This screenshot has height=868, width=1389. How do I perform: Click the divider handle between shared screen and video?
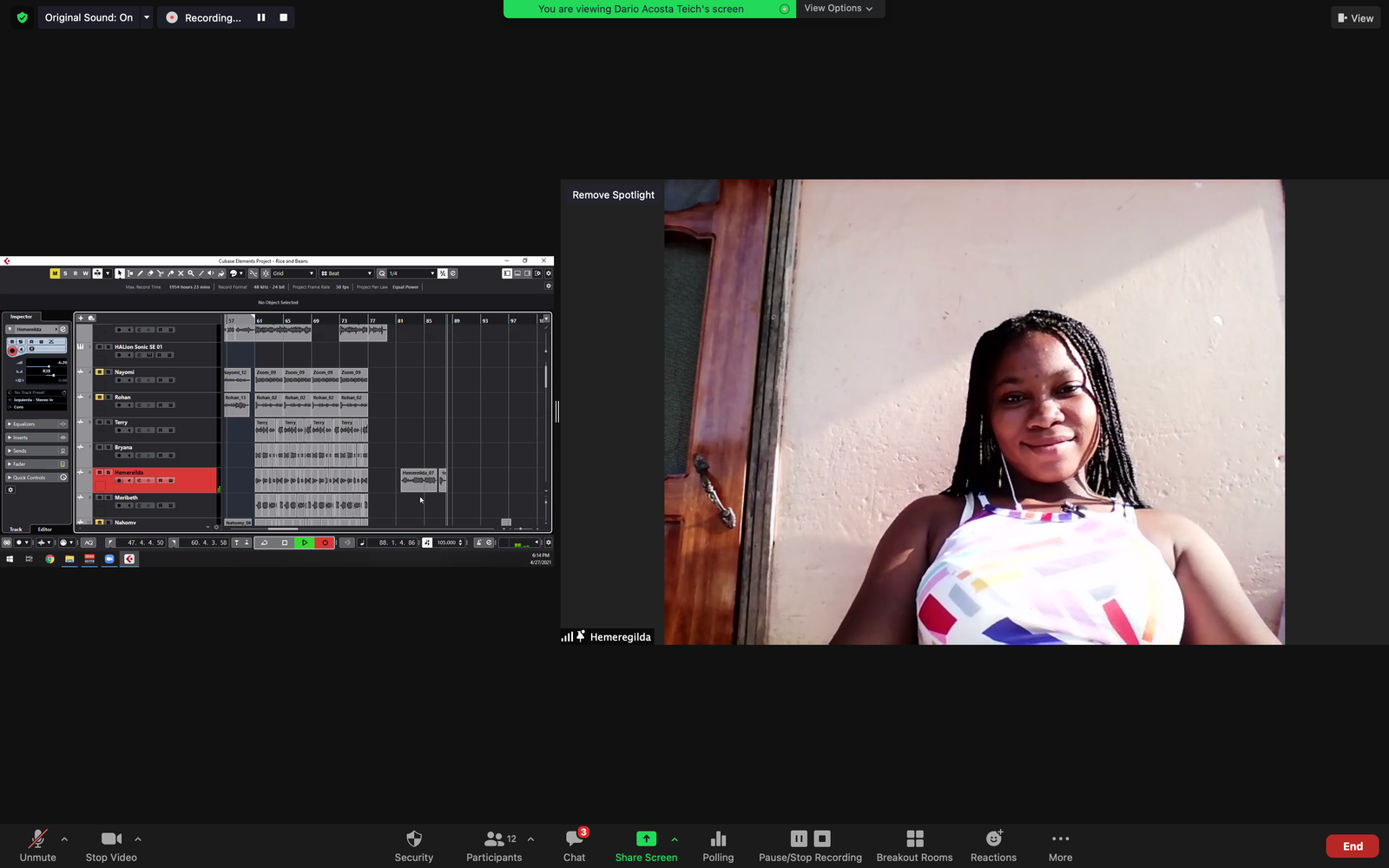click(x=556, y=411)
